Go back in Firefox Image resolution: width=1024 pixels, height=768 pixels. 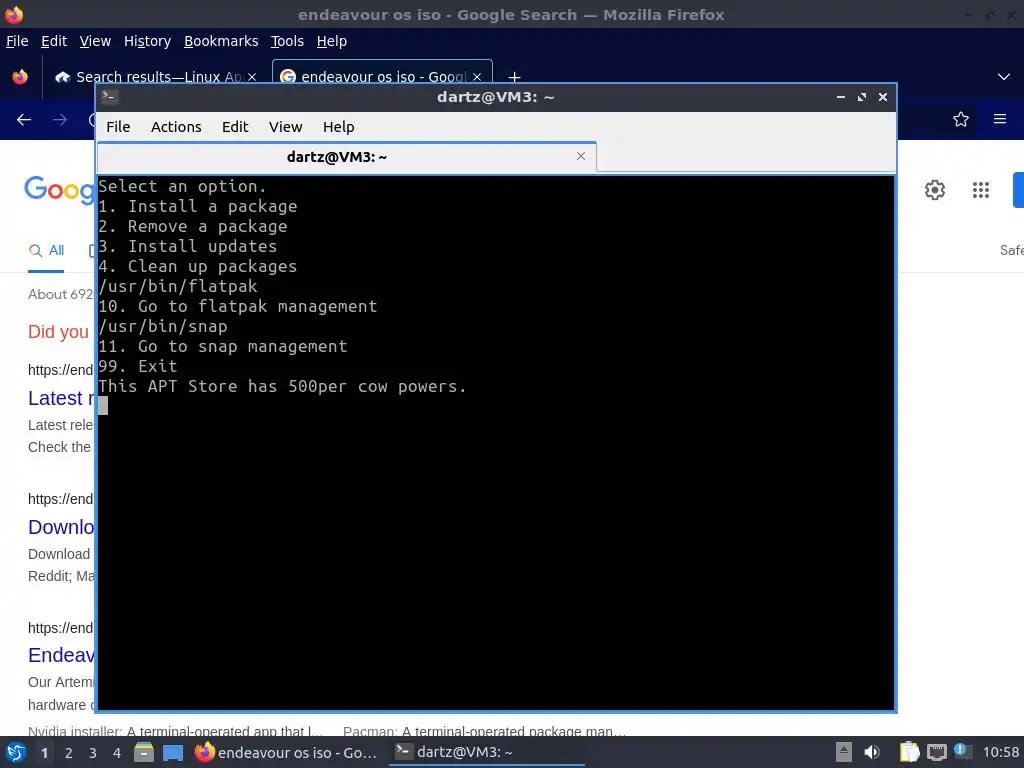click(24, 120)
